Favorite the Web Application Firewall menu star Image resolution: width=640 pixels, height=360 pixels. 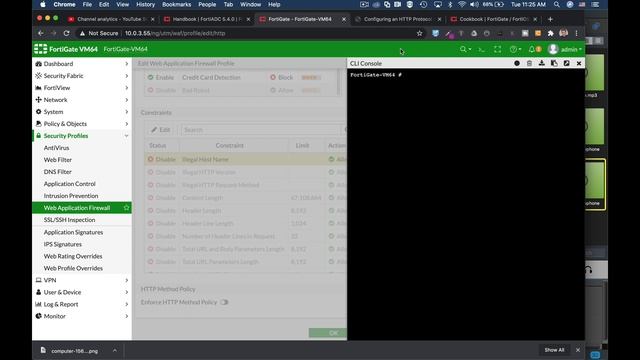click(x=127, y=208)
